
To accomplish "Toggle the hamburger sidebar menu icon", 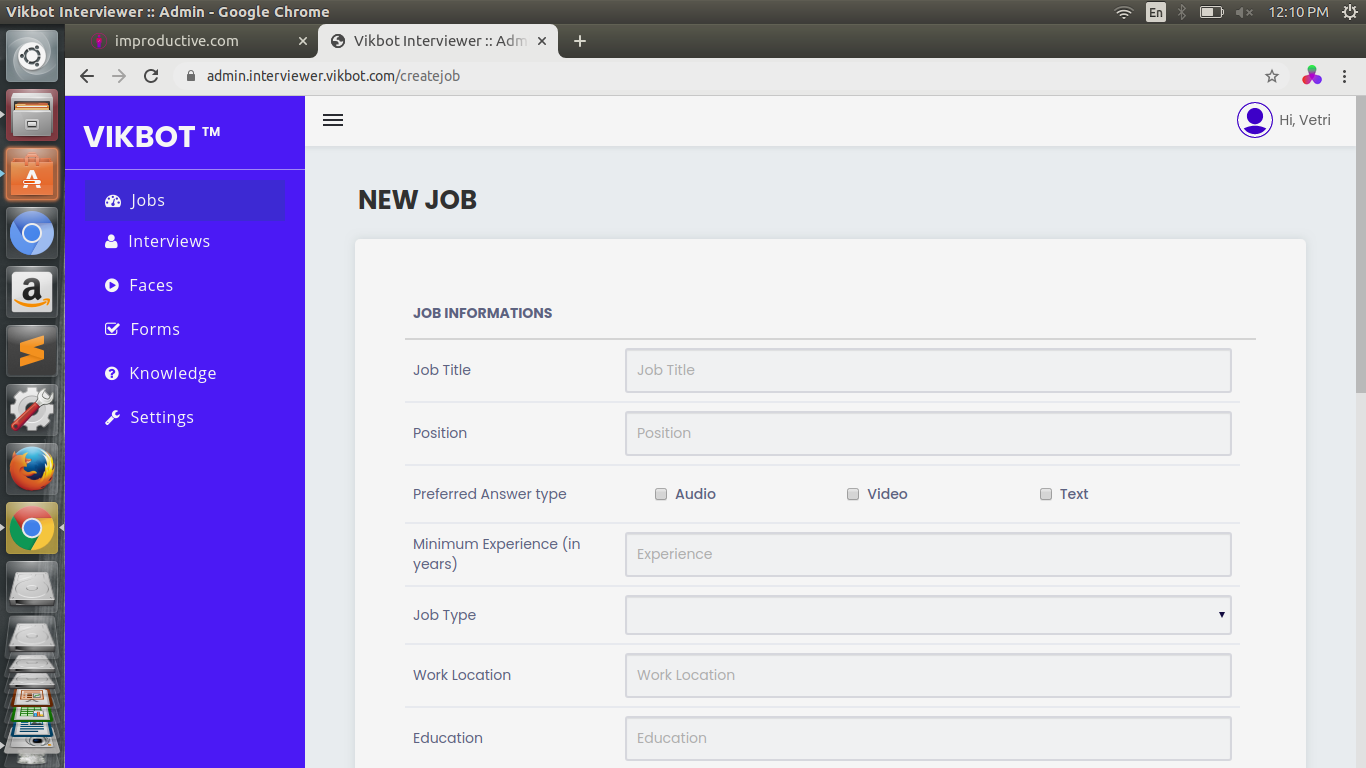I will pyautogui.click(x=333, y=120).
